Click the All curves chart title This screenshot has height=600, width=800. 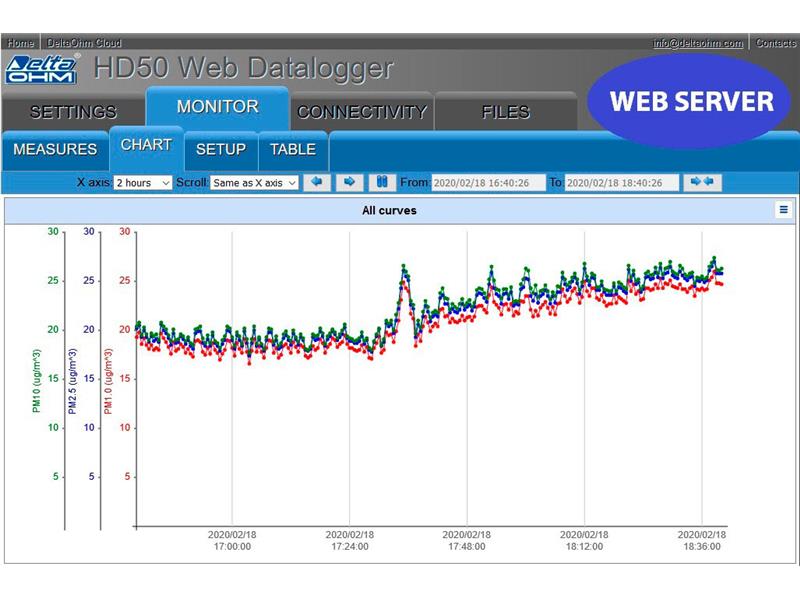pyautogui.click(x=389, y=210)
